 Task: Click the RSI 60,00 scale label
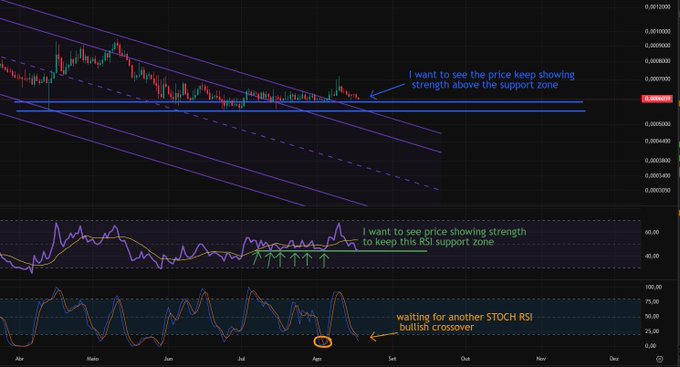[652, 233]
